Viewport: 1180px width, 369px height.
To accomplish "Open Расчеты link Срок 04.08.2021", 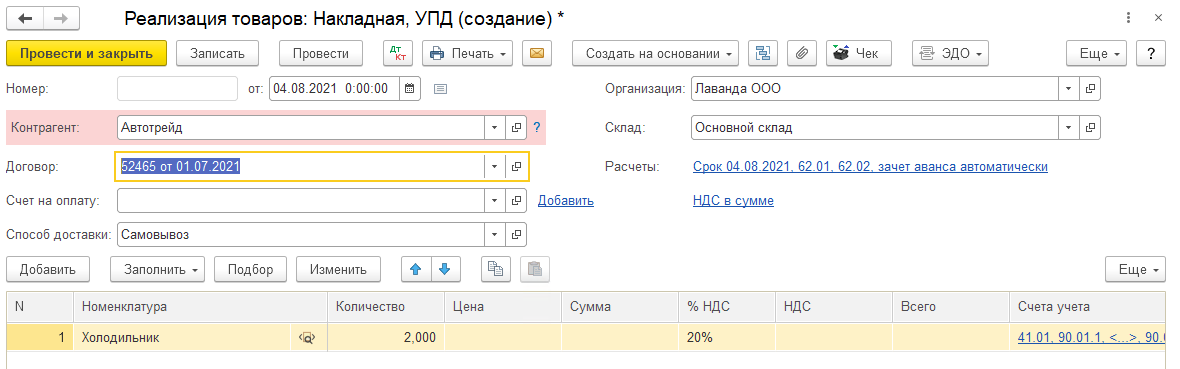I will pyautogui.click(x=870, y=166).
